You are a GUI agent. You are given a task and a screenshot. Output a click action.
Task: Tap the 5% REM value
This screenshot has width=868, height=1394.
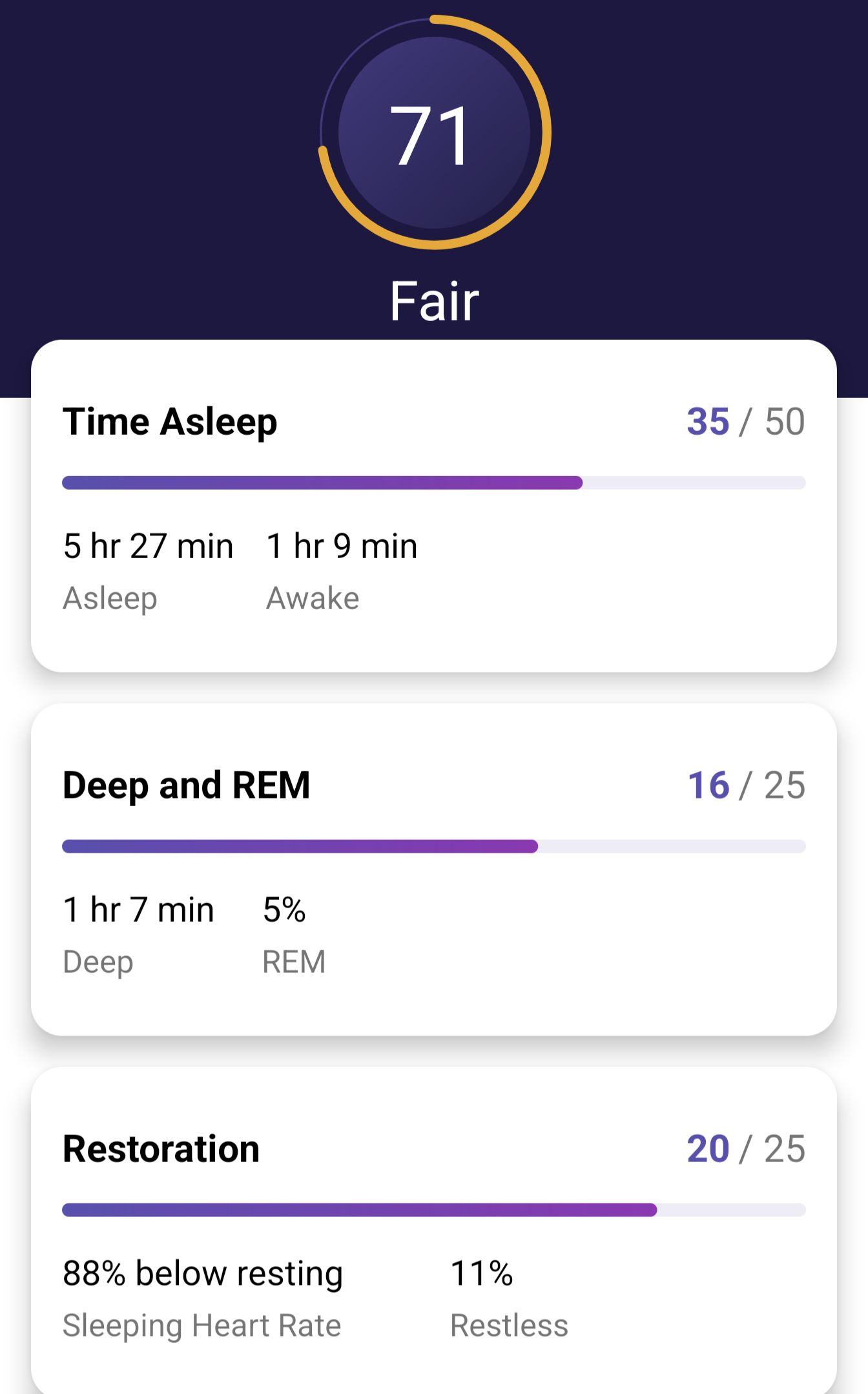[284, 910]
